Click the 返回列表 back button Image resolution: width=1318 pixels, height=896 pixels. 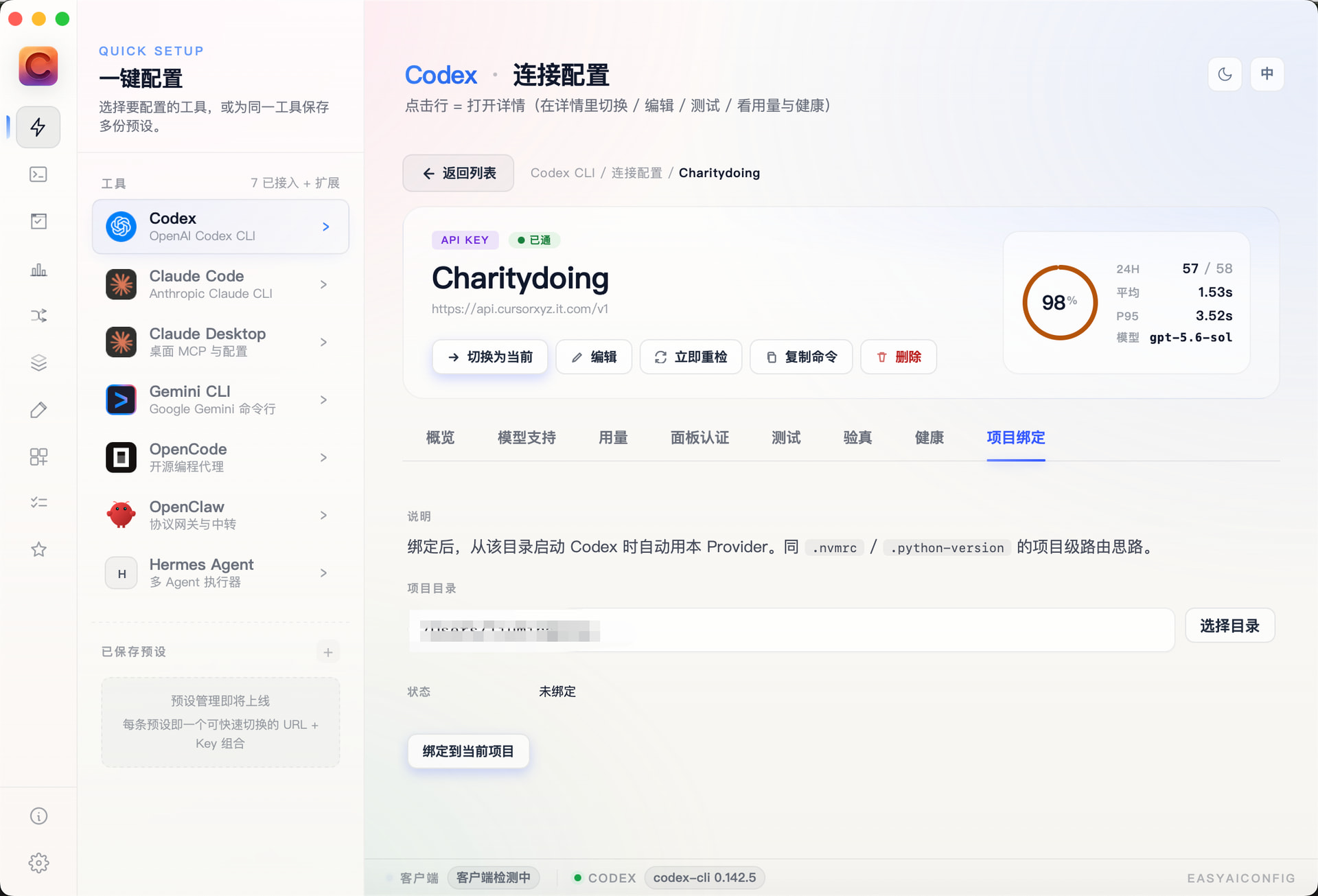pos(459,173)
